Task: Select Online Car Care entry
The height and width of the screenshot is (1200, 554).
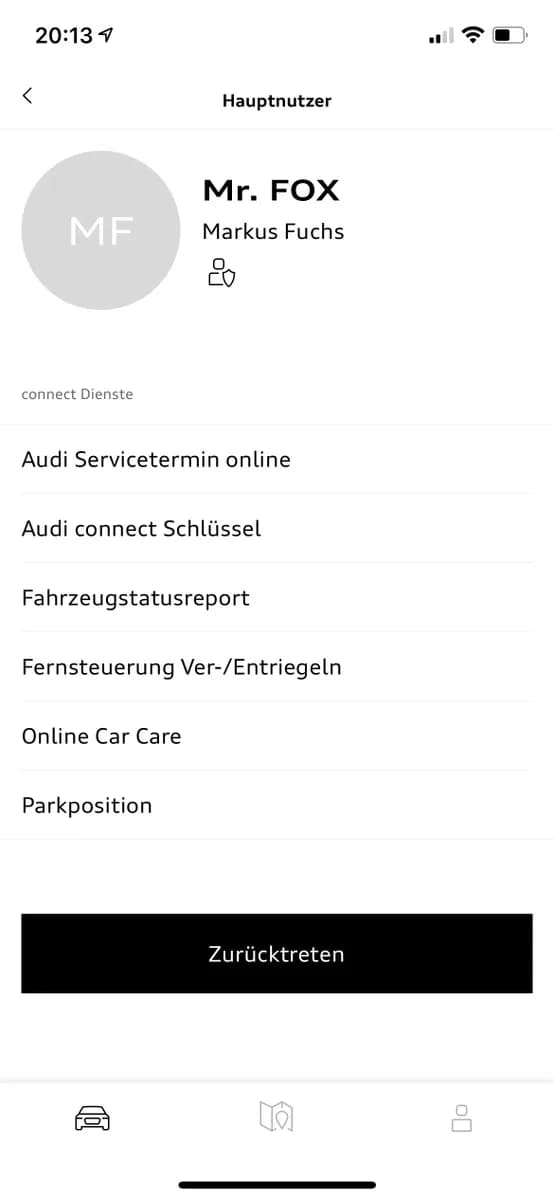Action: click(x=277, y=736)
